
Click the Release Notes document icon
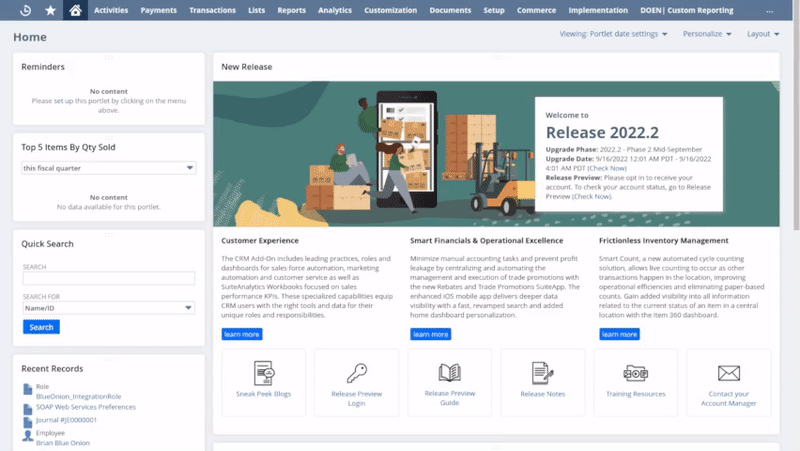coord(542,373)
